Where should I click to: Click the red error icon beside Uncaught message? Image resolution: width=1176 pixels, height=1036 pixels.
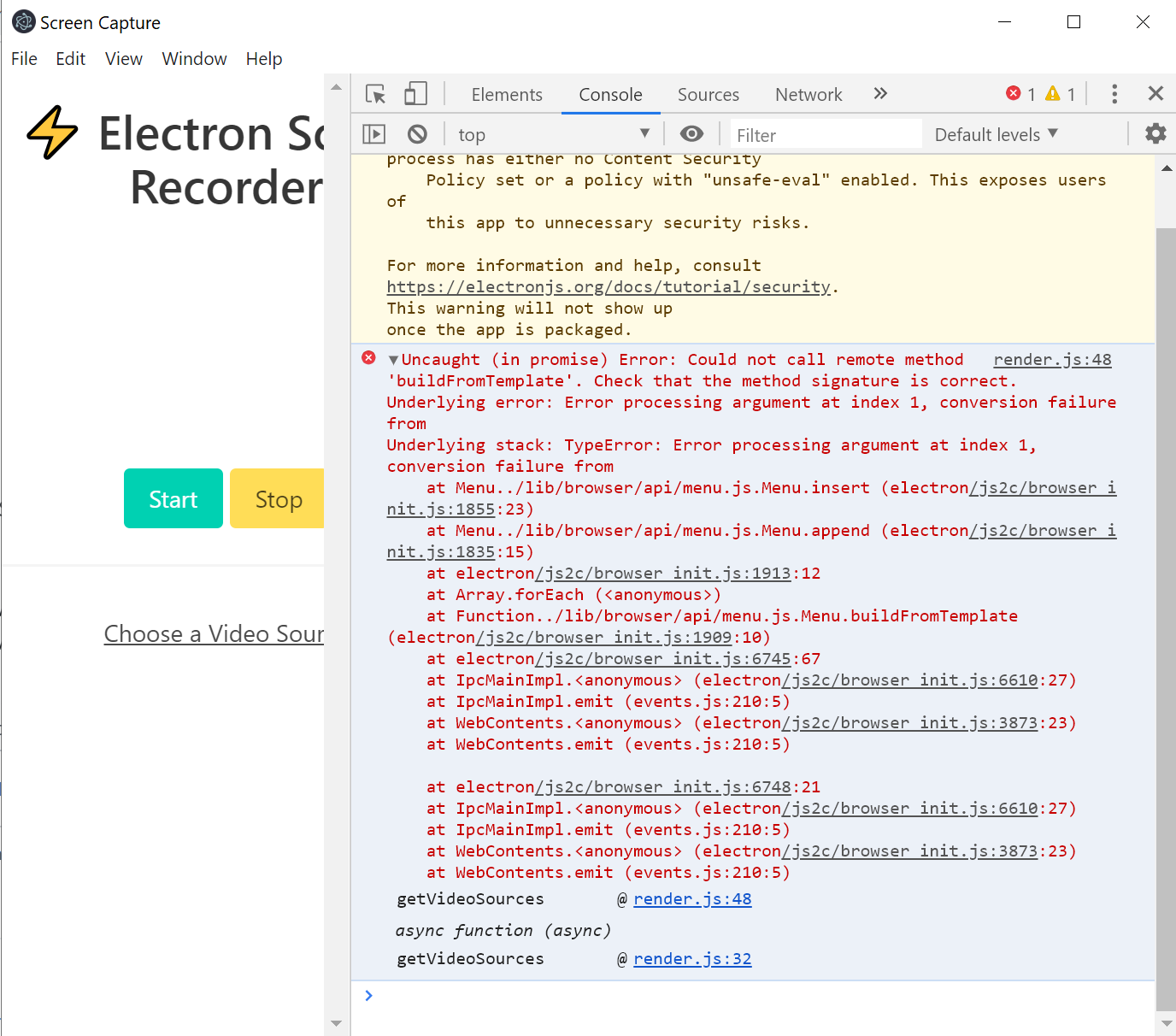[368, 358]
